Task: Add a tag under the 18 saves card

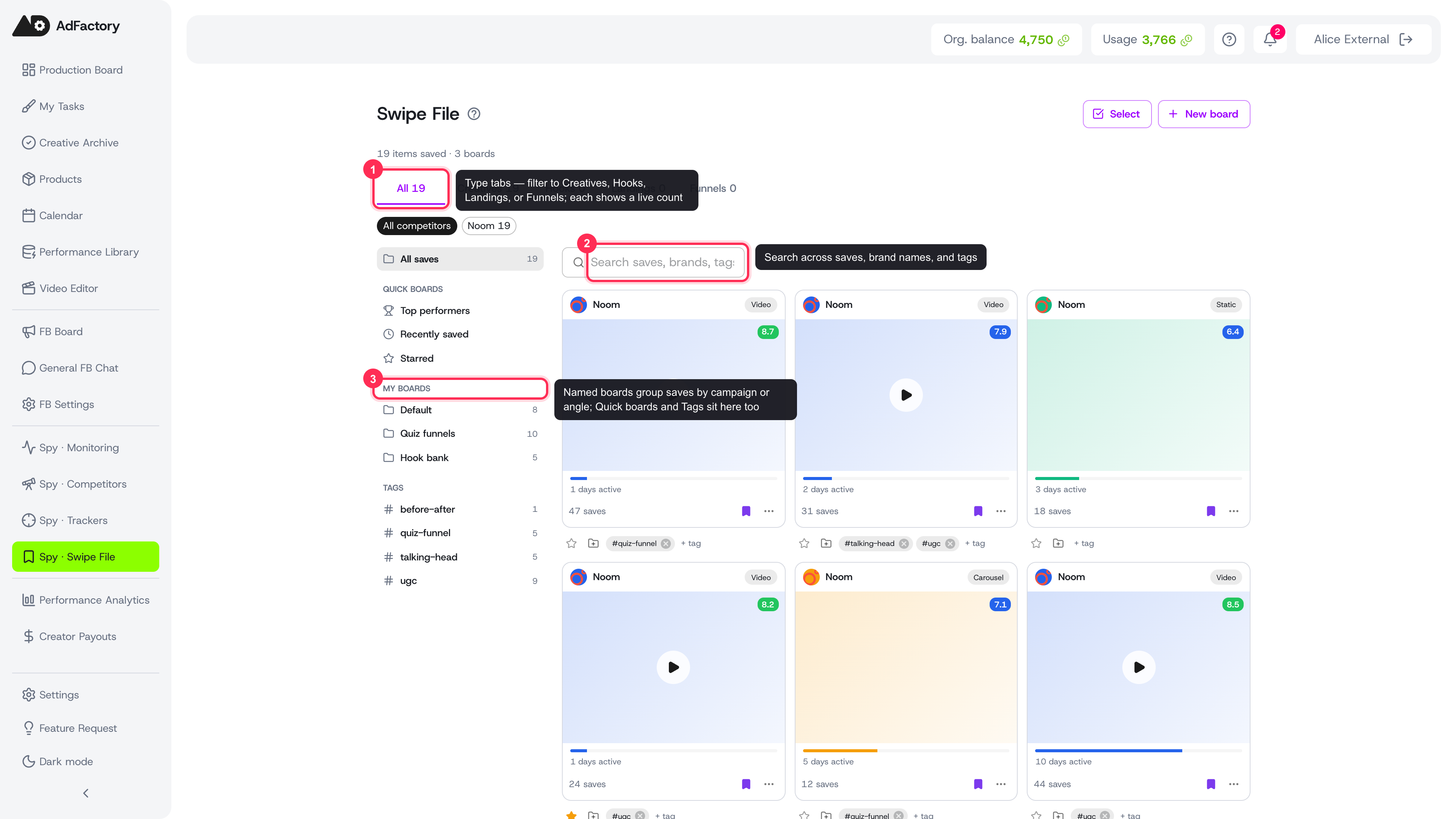Action: click(x=1084, y=544)
